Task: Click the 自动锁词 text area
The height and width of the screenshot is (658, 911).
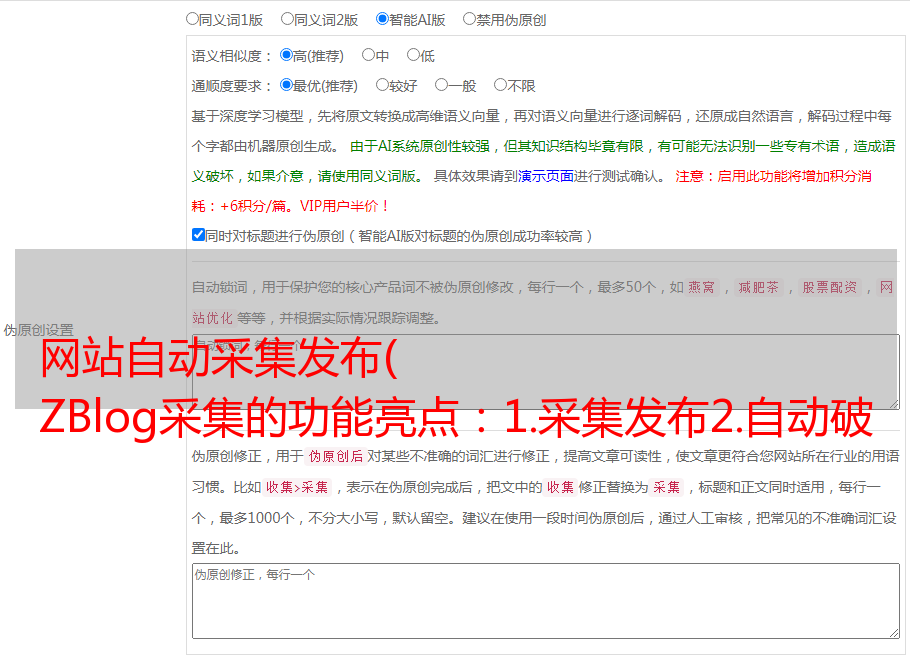Action: click(546, 372)
